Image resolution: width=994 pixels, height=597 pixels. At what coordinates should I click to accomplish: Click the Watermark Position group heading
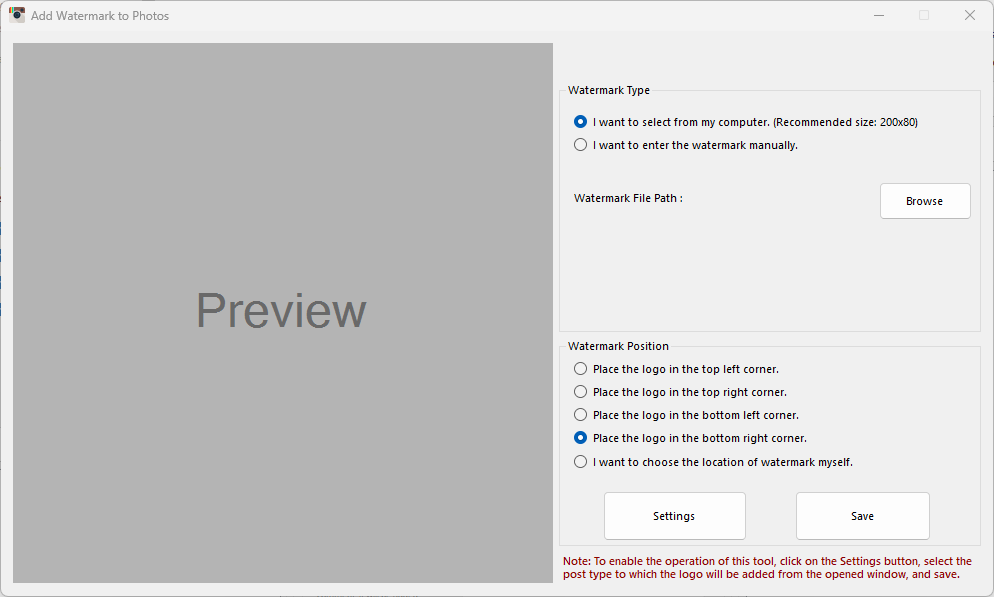click(618, 346)
